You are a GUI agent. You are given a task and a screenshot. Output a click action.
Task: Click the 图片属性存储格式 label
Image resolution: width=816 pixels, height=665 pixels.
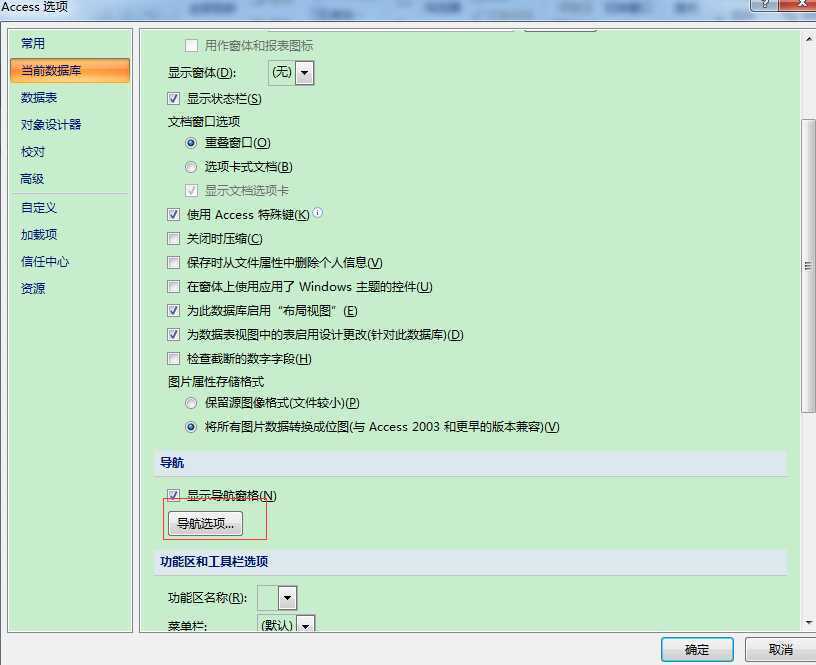(x=215, y=381)
